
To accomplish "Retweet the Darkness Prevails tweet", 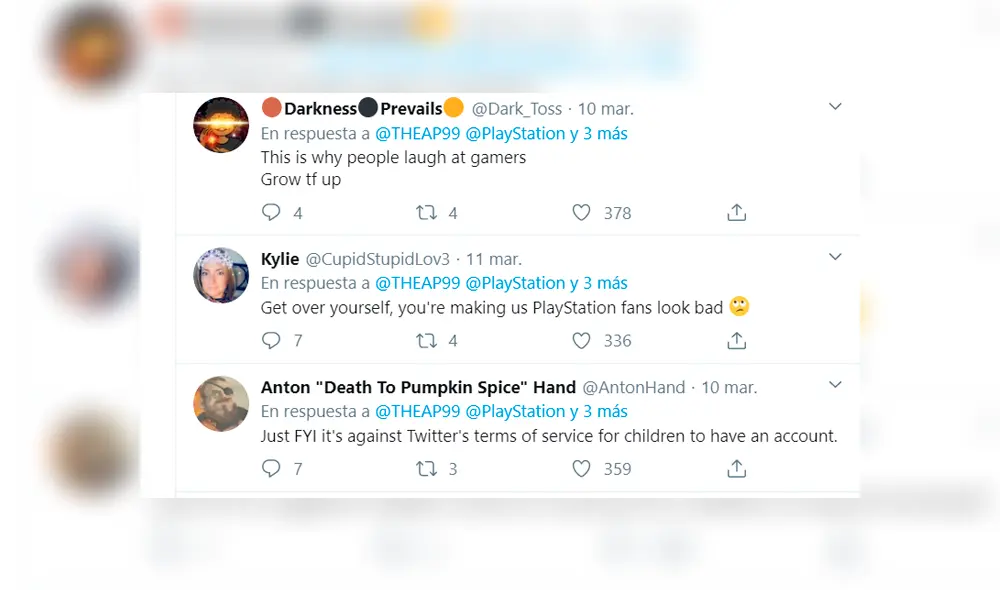I will click(x=427, y=212).
